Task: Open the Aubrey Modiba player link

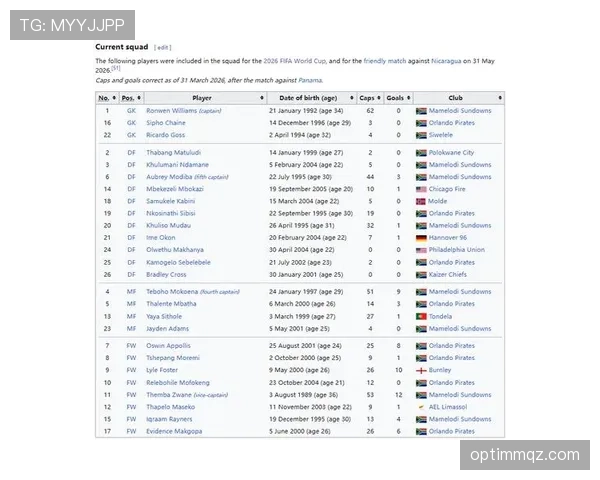Action: point(169,177)
